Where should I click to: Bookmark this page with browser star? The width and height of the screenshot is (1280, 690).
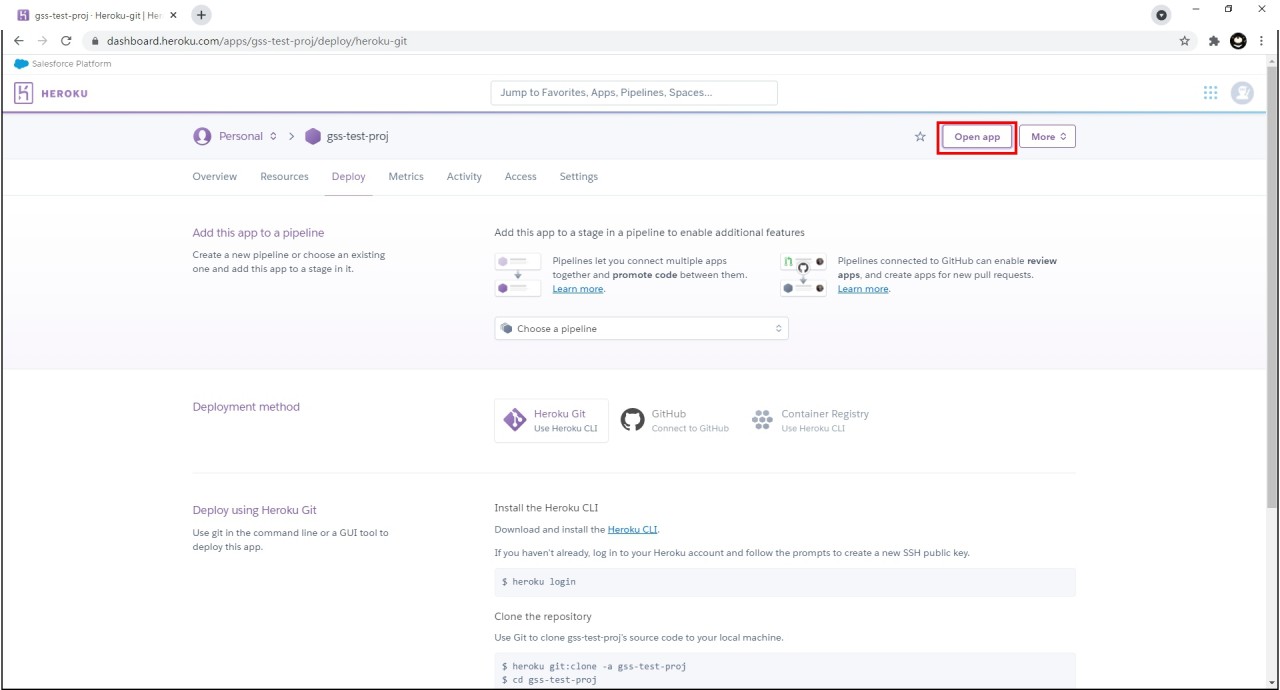pos(1185,41)
